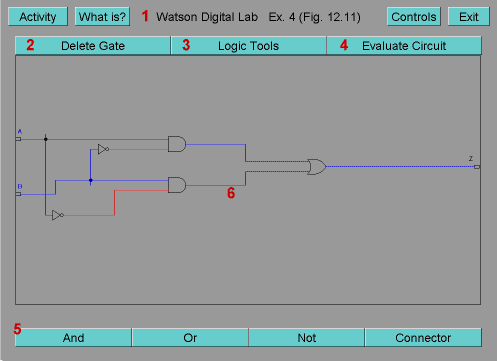Run Evaluate Circuit
This screenshot has height=361, width=497.
pos(404,46)
